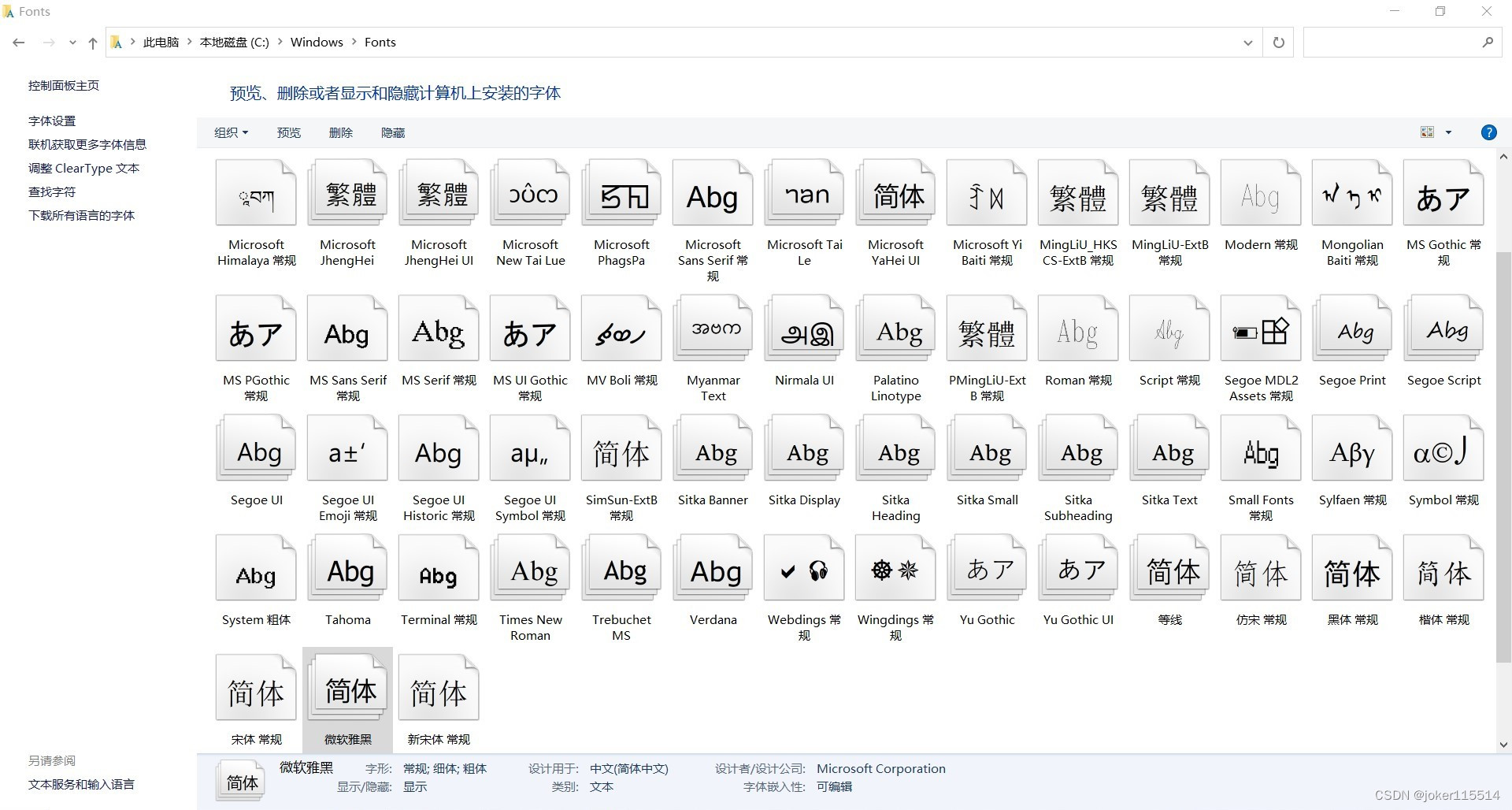Select the 等线 font icon

click(1169, 569)
